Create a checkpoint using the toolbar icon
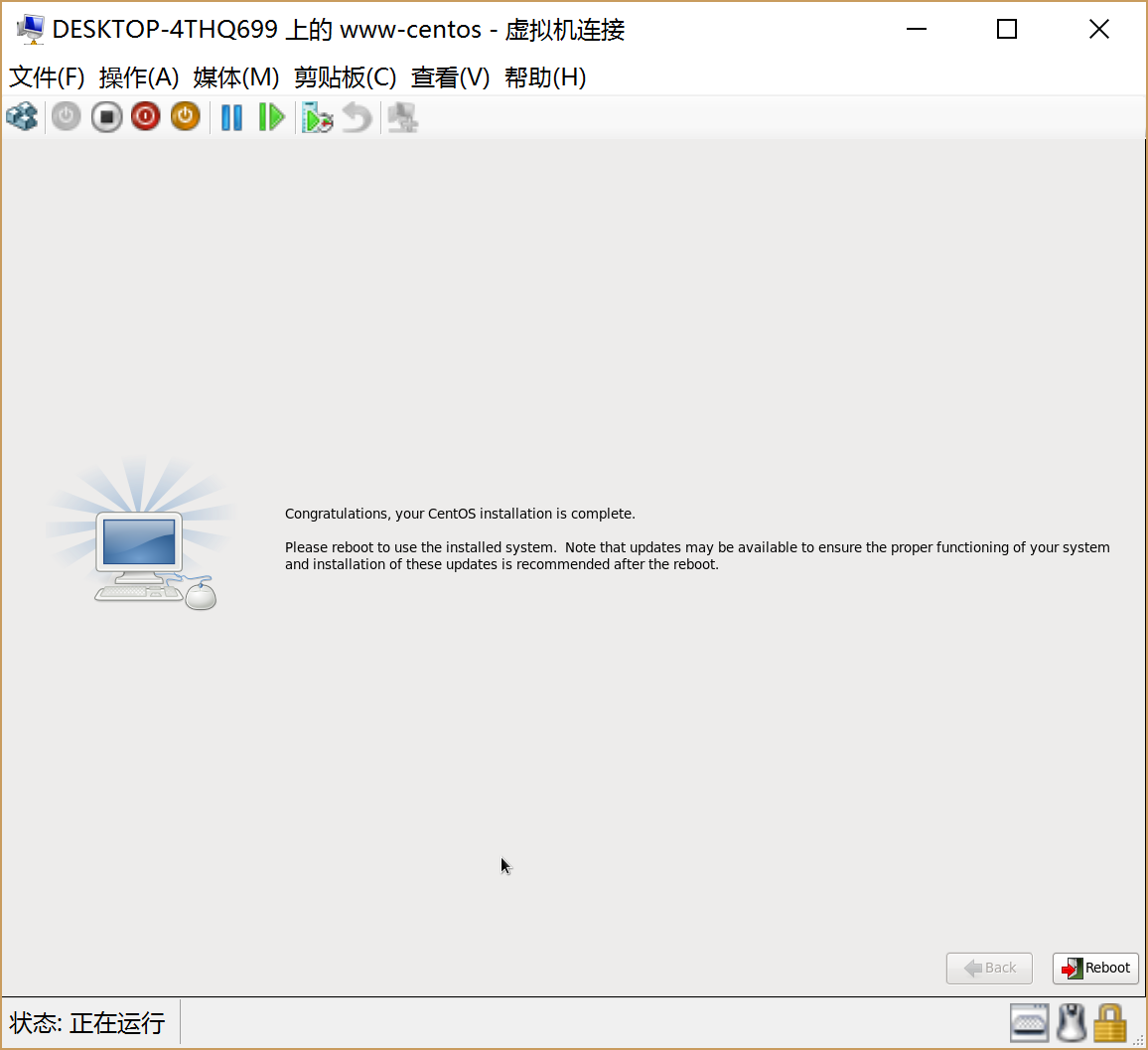 point(317,117)
